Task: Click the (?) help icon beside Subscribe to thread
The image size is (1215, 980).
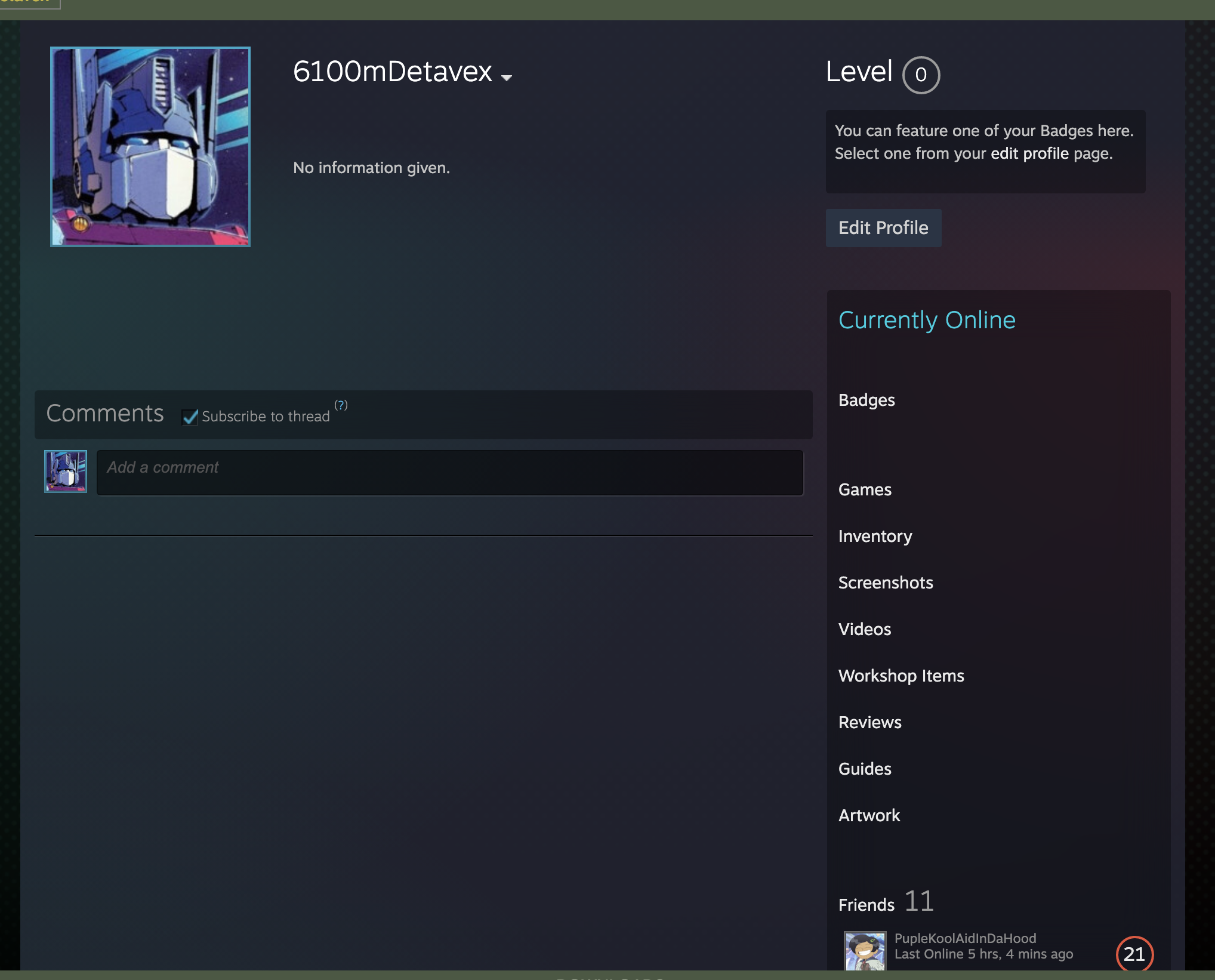Action: tap(341, 405)
